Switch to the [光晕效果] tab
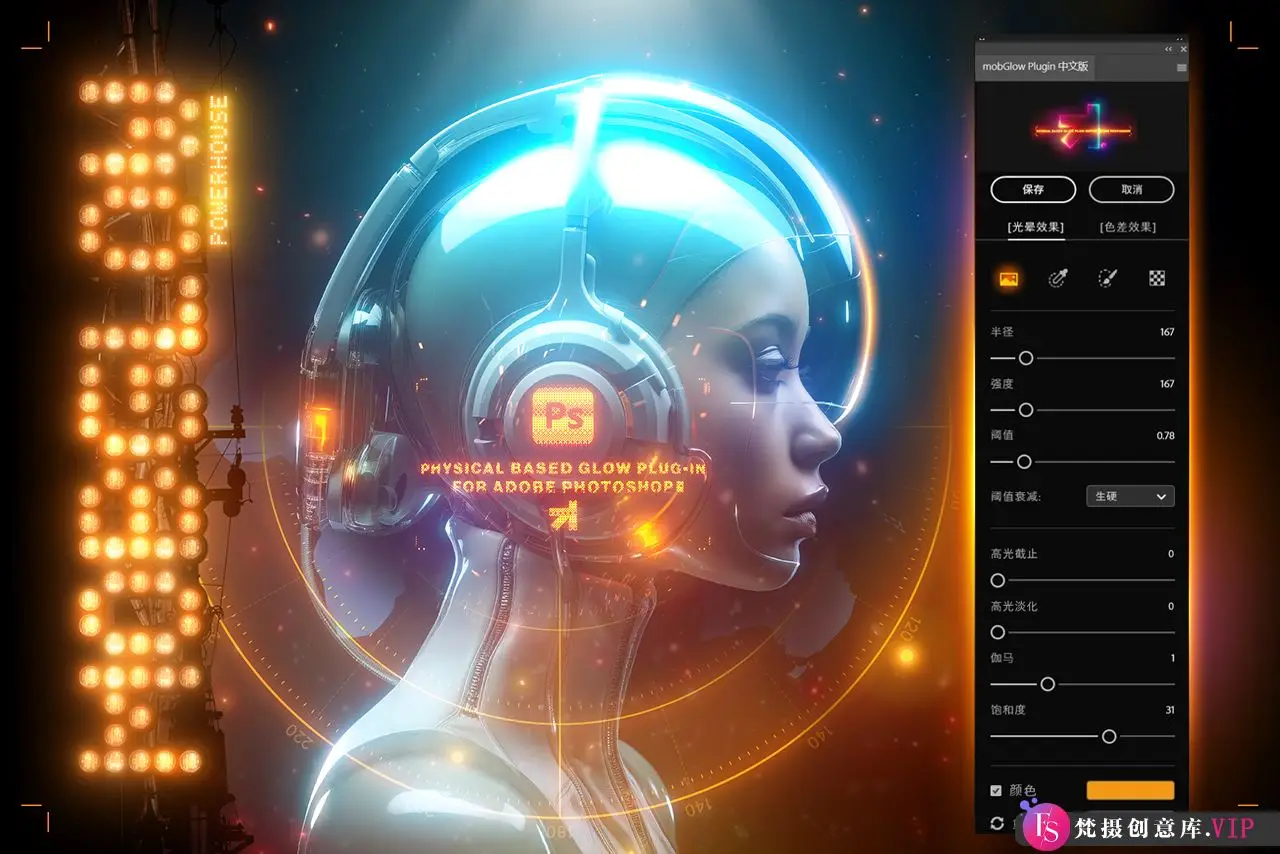 (x=1035, y=227)
